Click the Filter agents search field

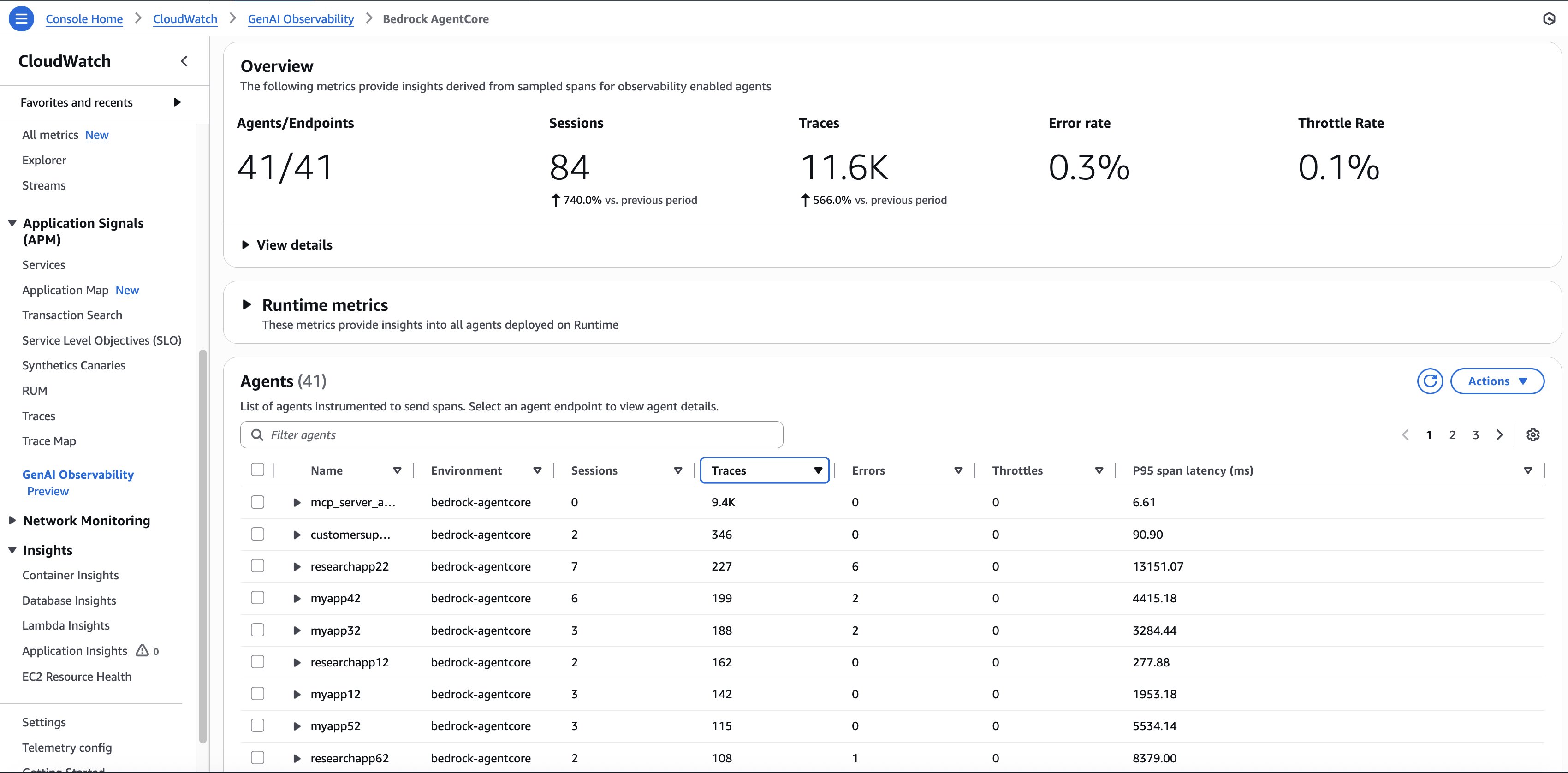[511, 434]
